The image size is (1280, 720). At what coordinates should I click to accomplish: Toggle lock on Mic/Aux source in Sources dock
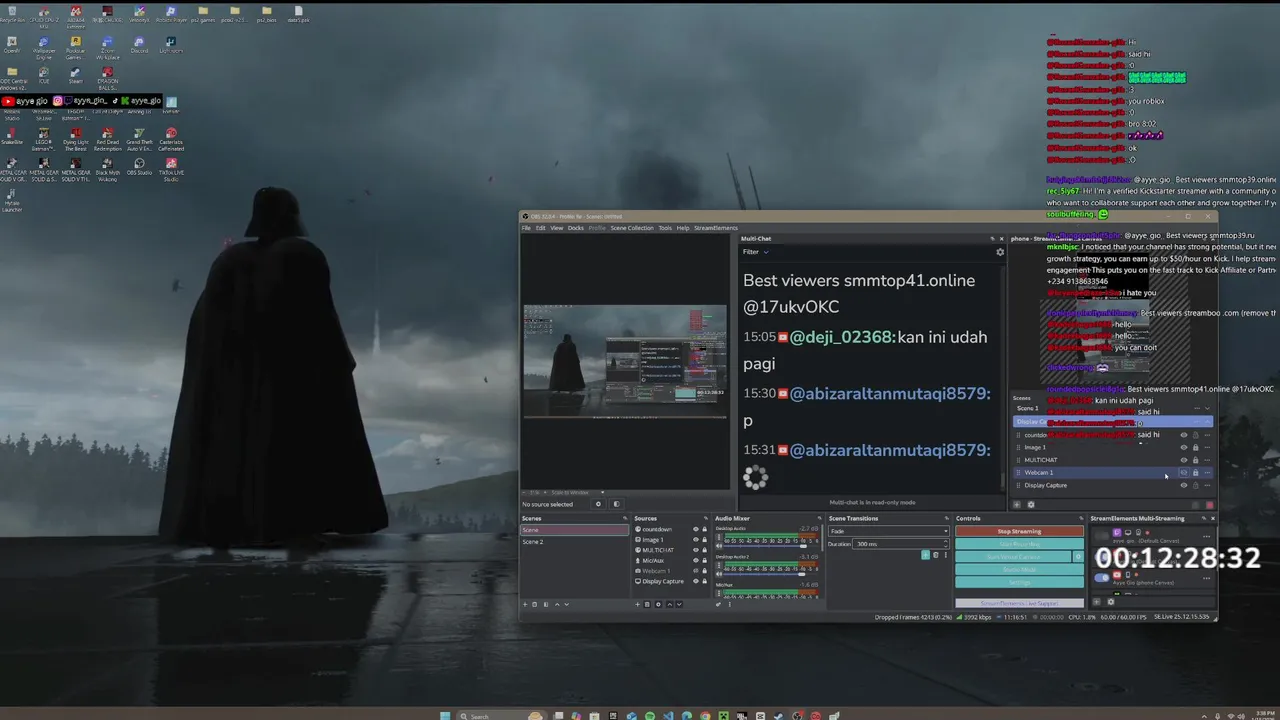pyautogui.click(x=704, y=560)
